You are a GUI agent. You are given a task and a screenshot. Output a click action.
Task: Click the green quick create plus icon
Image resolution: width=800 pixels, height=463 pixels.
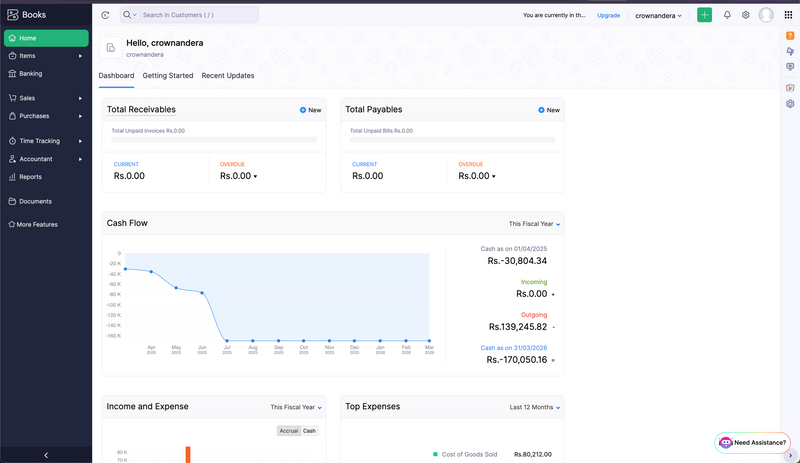click(x=705, y=15)
